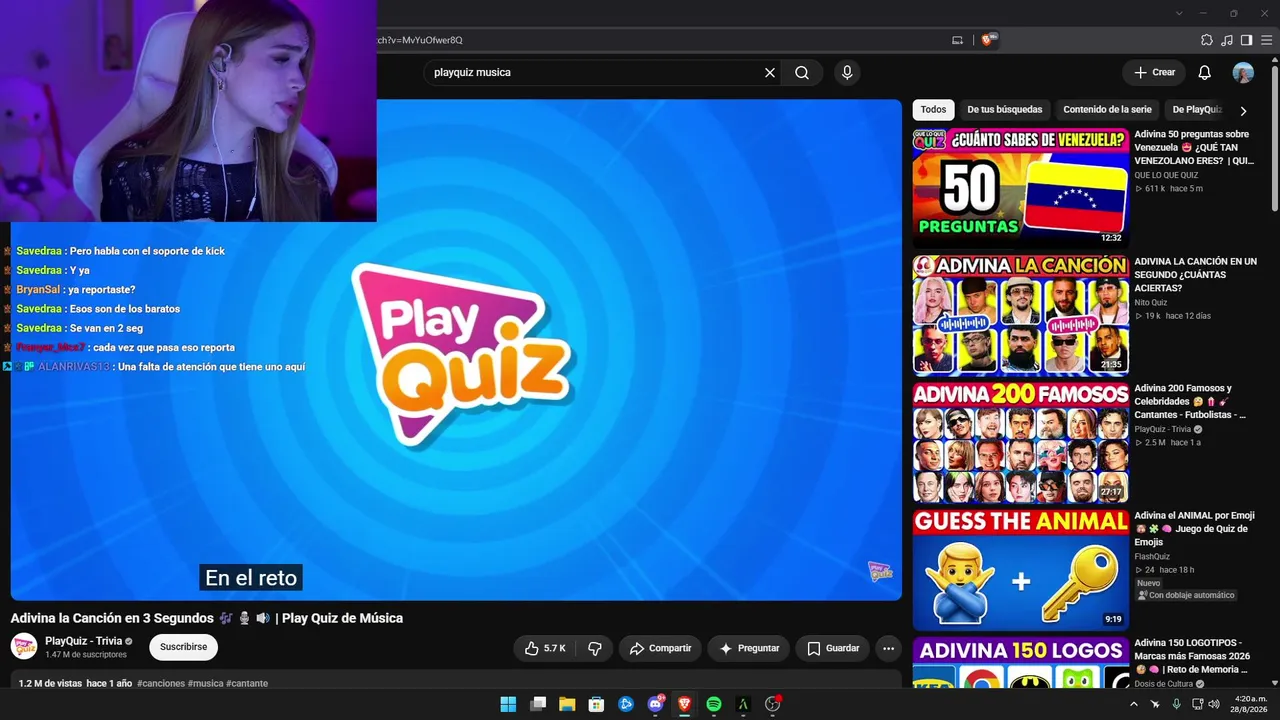Toggle the browser sidebar panel icon
The image size is (1280, 720).
(1246, 40)
